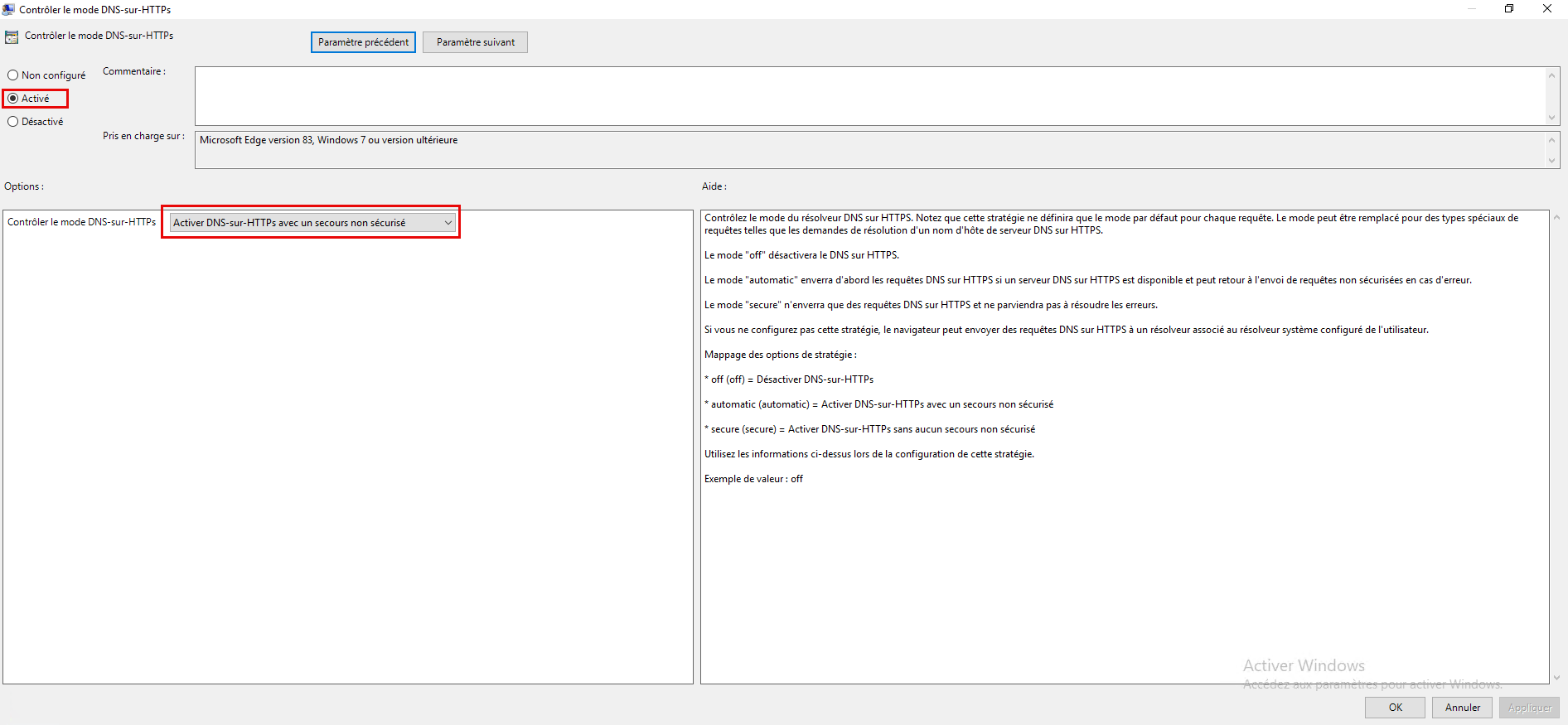1568x725 pixels.
Task: Click the Annuler button
Action: [x=1462, y=708]
